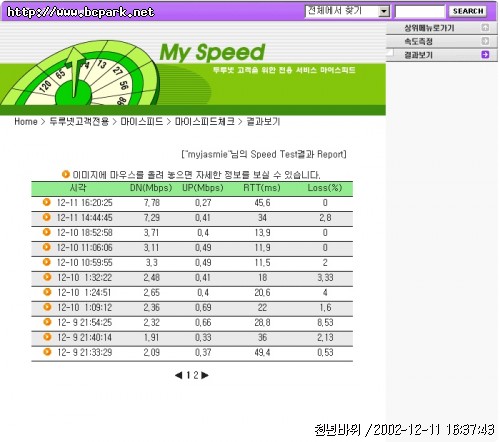Screen dimensions: 500x442
Task: Click download value 2,09
Action: coord(152,352)
